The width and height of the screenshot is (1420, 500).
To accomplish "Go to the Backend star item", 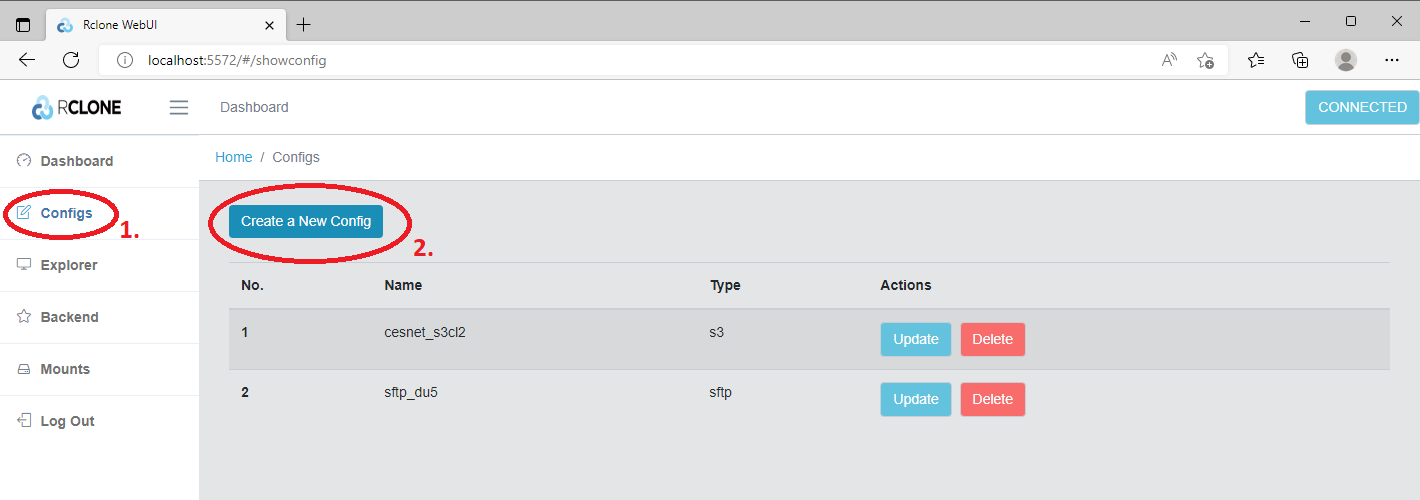I will [69, 317].
